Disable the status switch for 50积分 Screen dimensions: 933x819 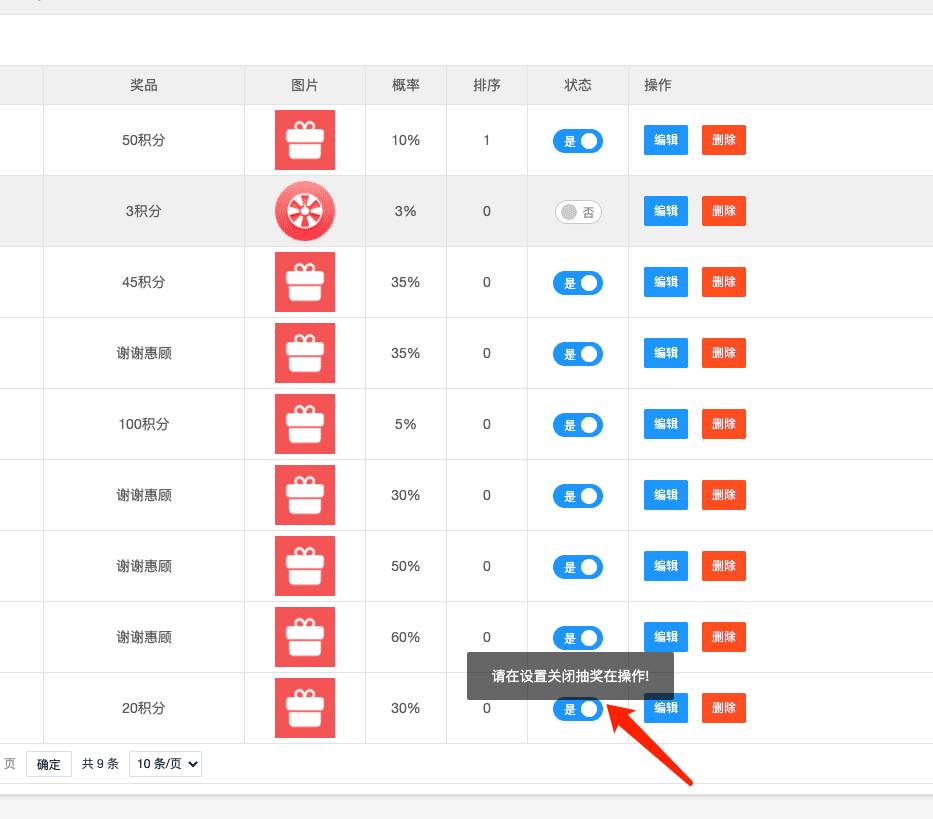point(578,141)
